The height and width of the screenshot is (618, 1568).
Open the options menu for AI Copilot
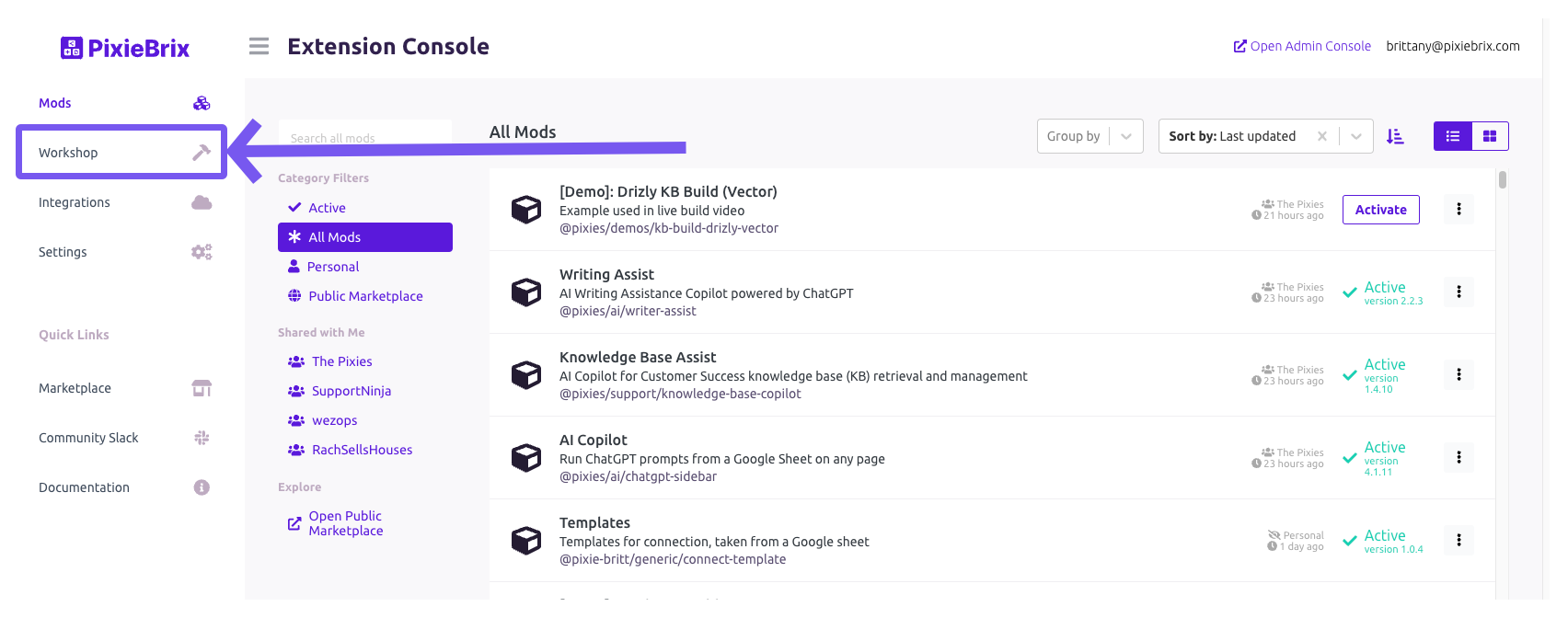tap(1458, 457)
